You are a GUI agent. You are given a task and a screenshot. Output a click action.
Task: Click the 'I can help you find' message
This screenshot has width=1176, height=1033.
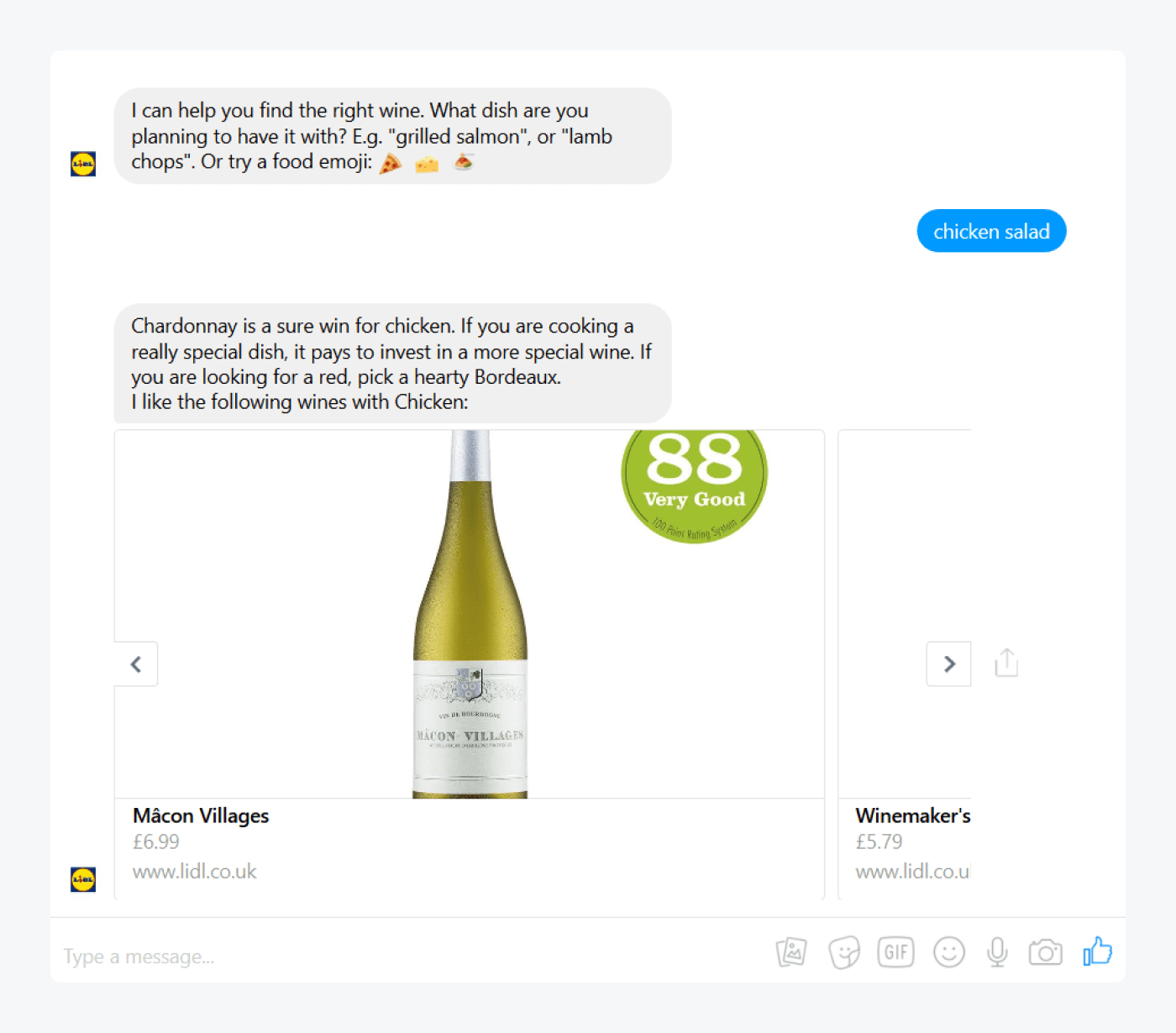(393, 136)
